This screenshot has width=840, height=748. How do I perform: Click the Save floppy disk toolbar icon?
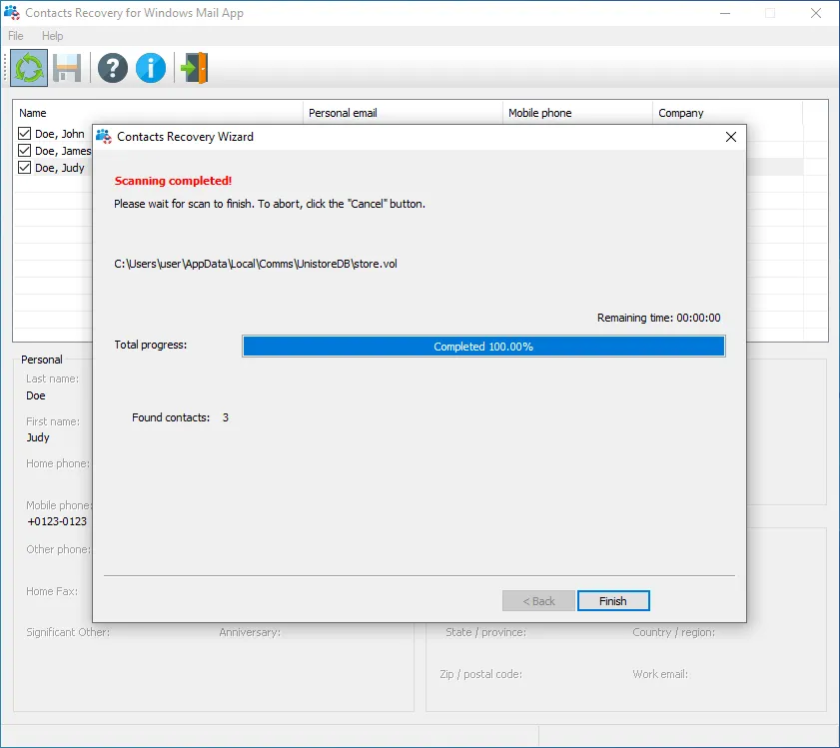click(x=67, y=68)
